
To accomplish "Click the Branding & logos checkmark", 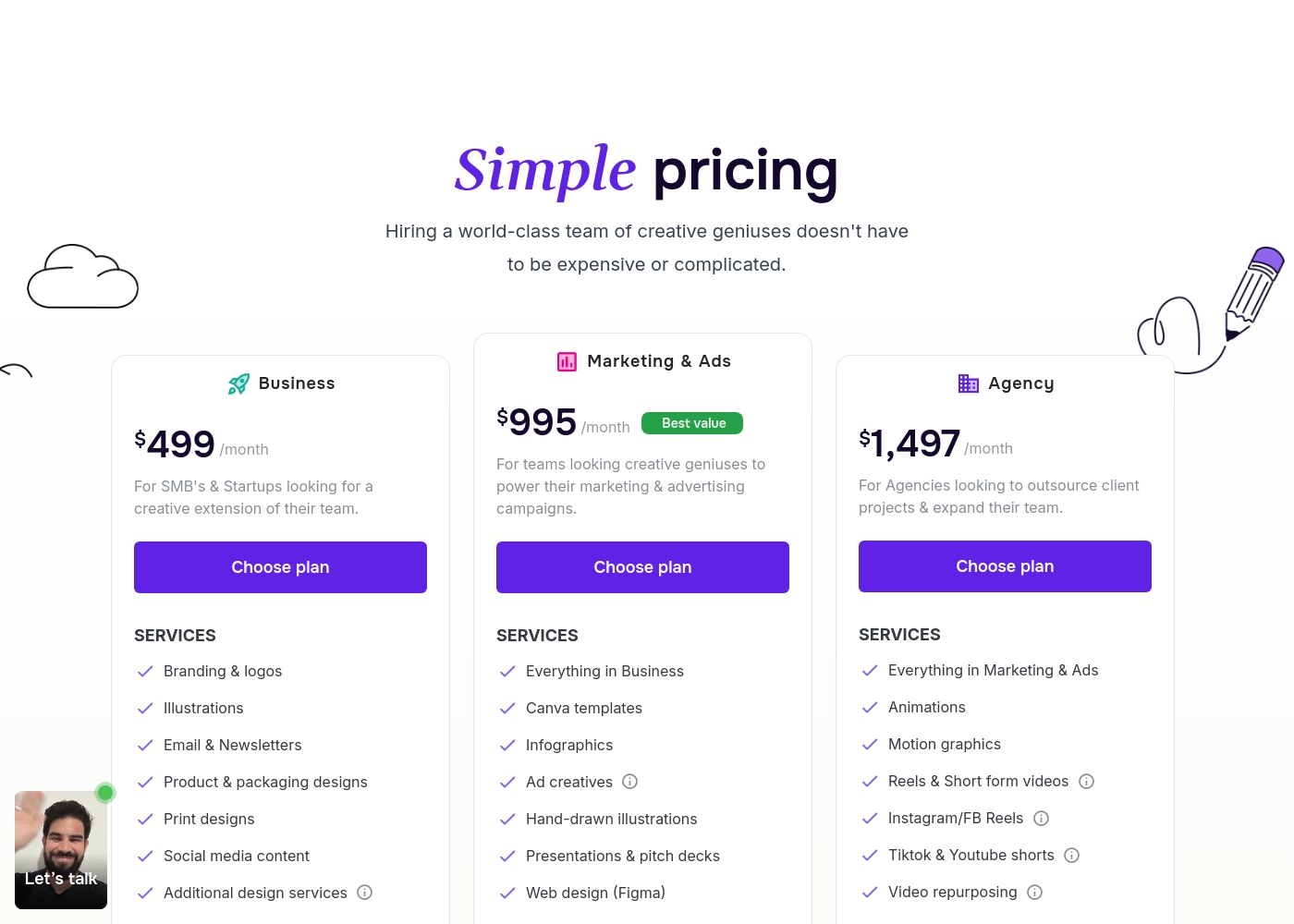I will 145,672.
